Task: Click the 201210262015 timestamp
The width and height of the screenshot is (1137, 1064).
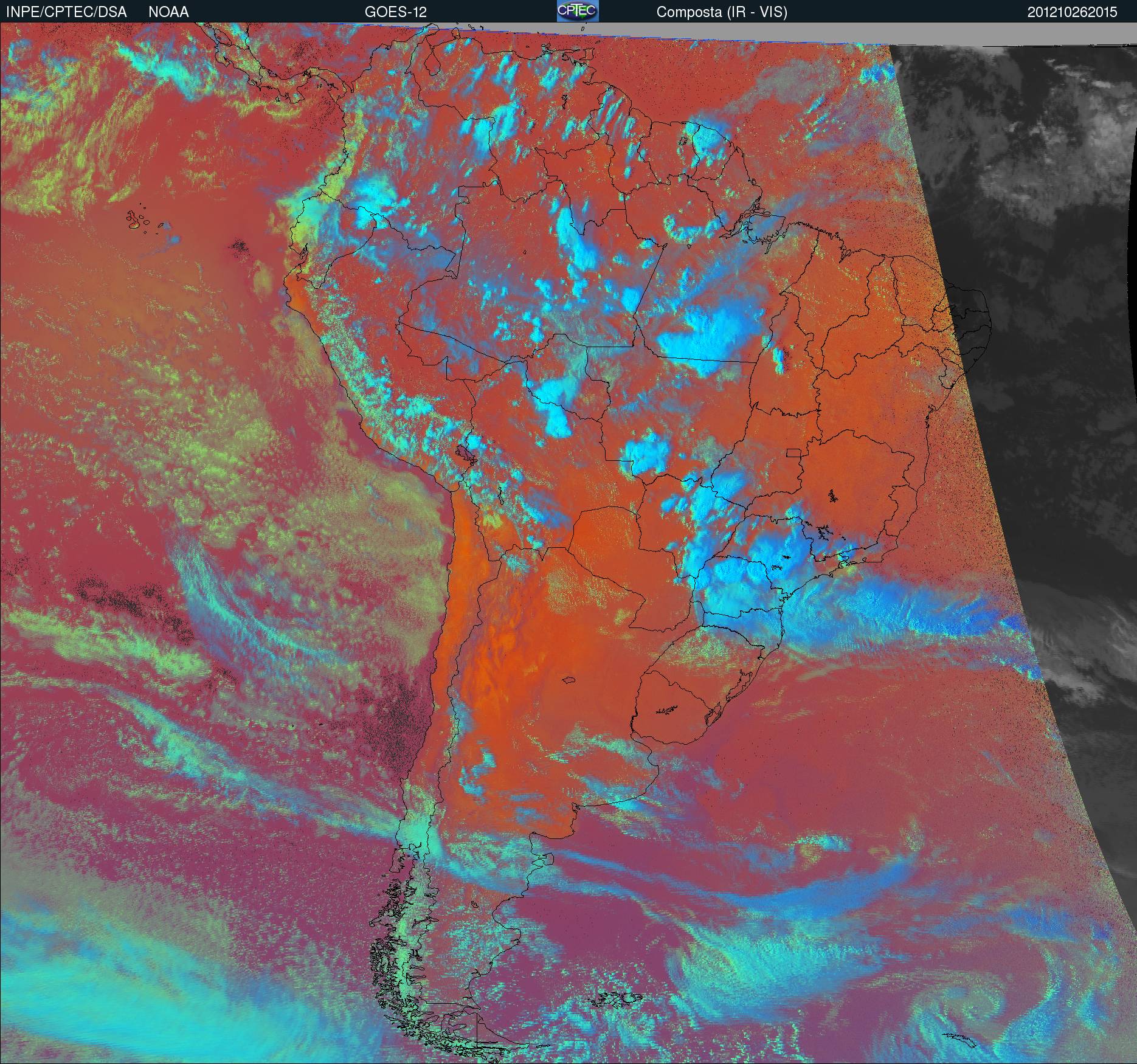Action: pyautogui.click(x=1073, y=12)
